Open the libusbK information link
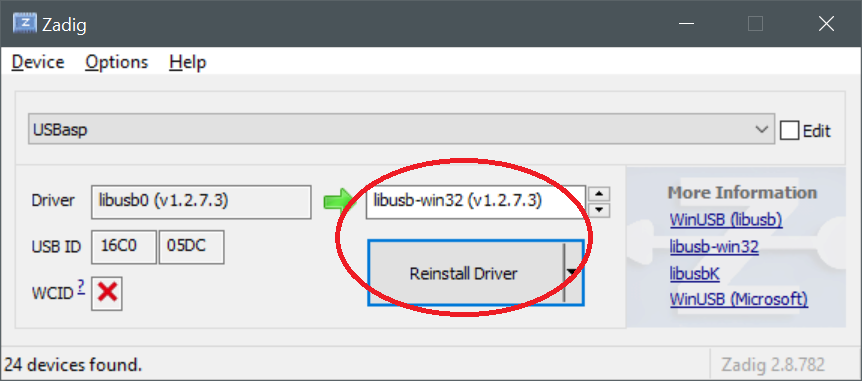This screenshot has height=381, width=862. (x=694, y=273)
